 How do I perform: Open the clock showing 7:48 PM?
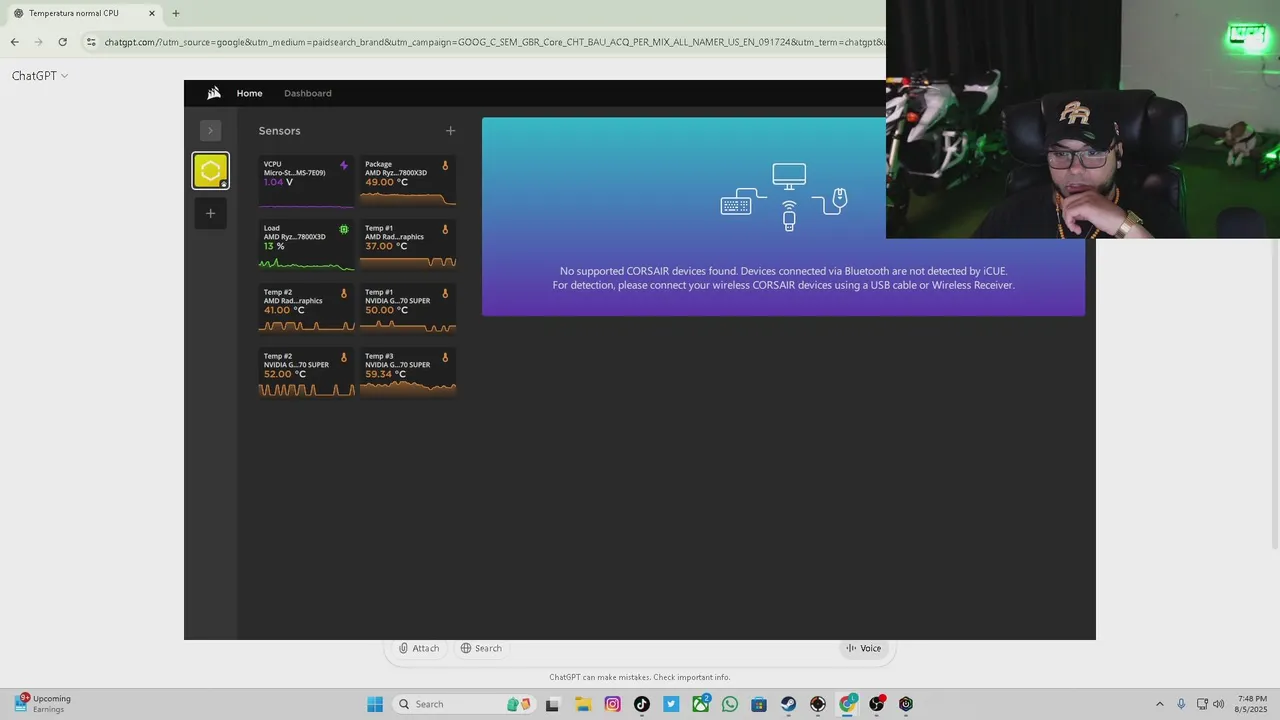point(1252,704)
